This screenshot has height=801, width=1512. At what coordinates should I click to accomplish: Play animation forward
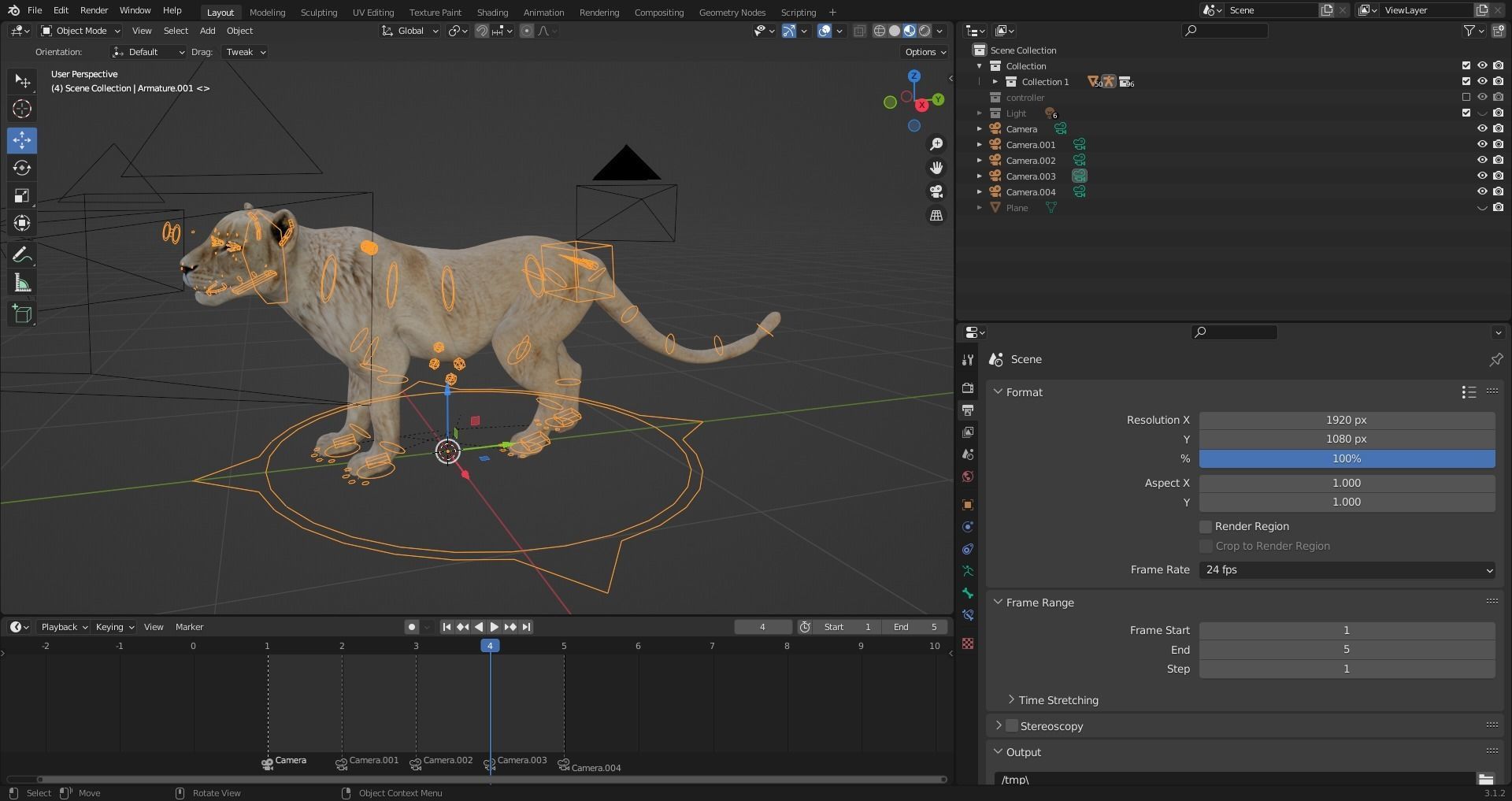click(x=495, y=627)
